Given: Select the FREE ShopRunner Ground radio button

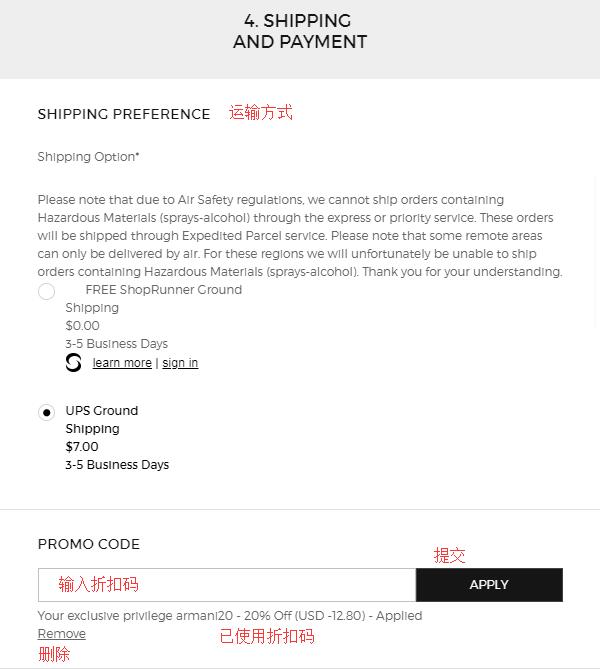Looking at the screenshot, I should 46,292.
